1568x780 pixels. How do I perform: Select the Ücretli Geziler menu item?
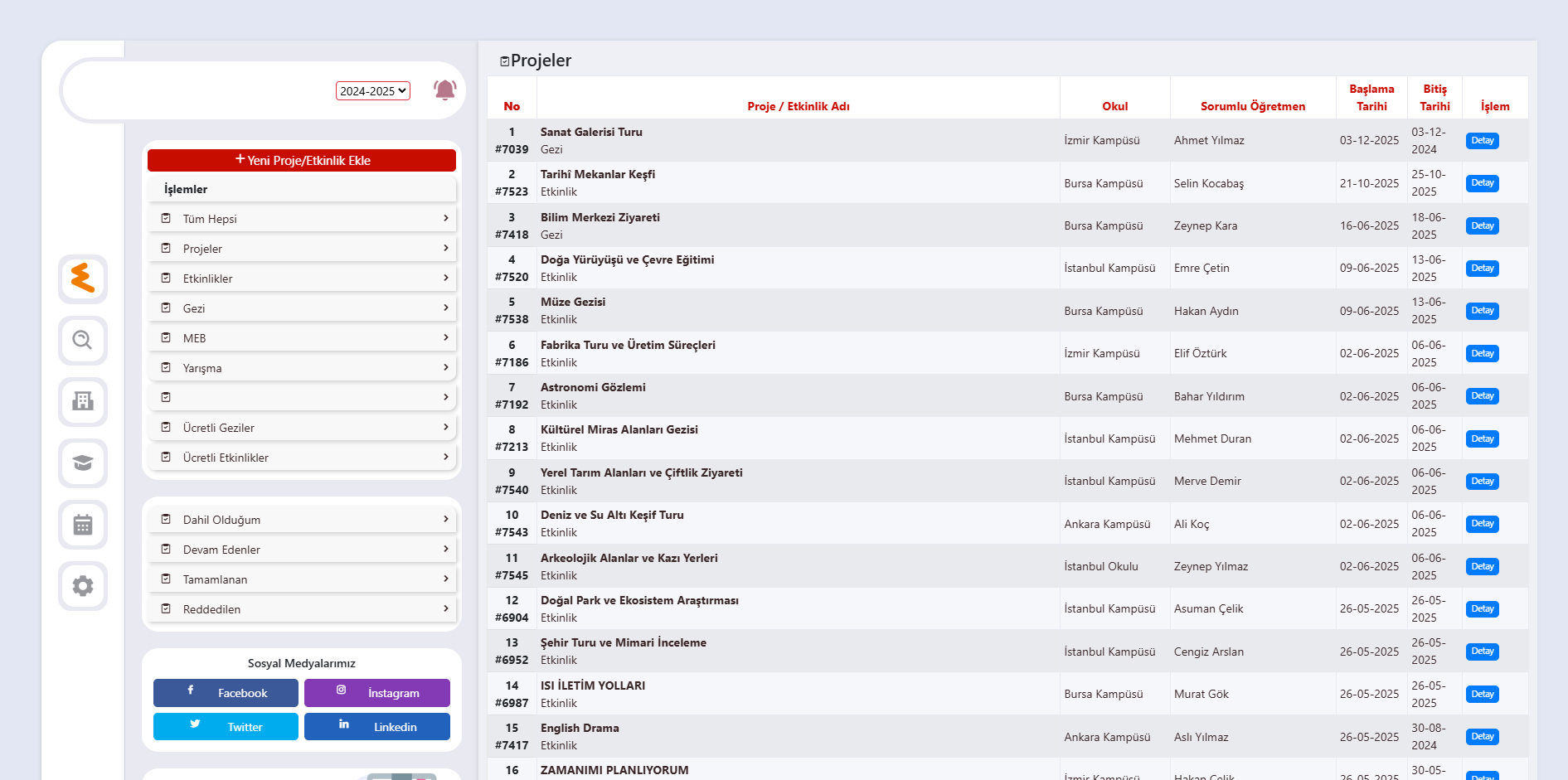pyautogui.click(x=303, y=428)
